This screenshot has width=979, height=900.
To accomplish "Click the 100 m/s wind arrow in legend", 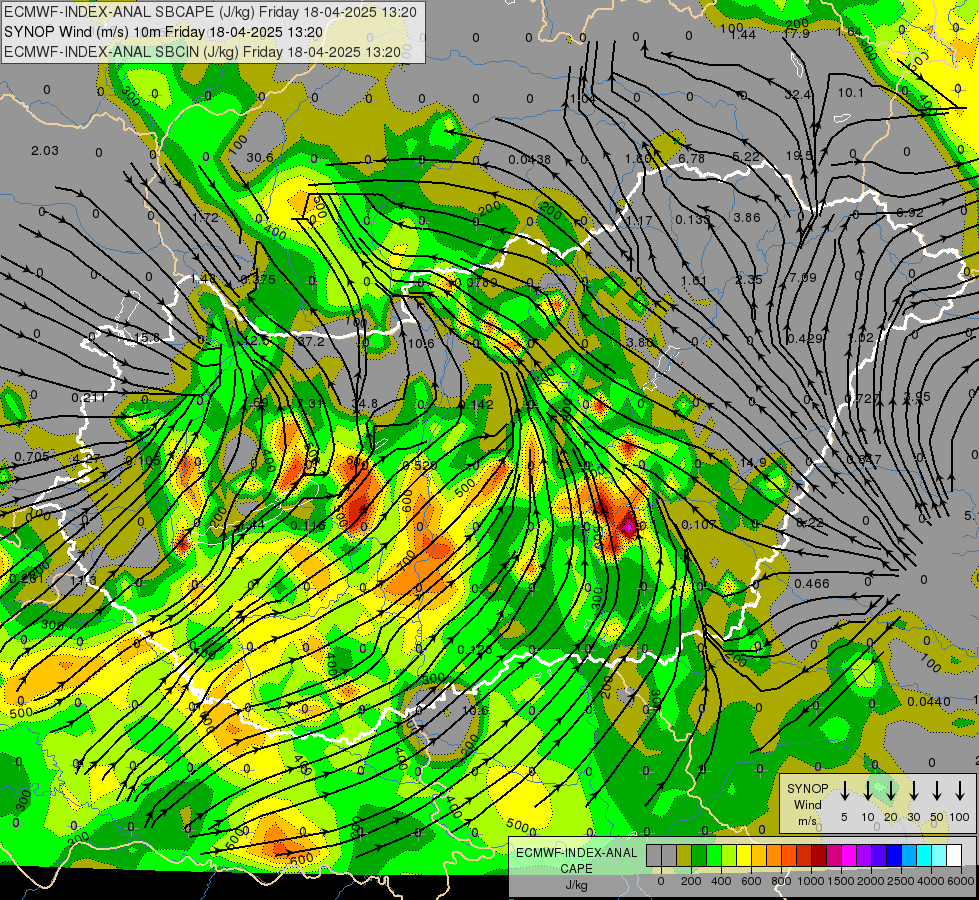I will 960,790.
